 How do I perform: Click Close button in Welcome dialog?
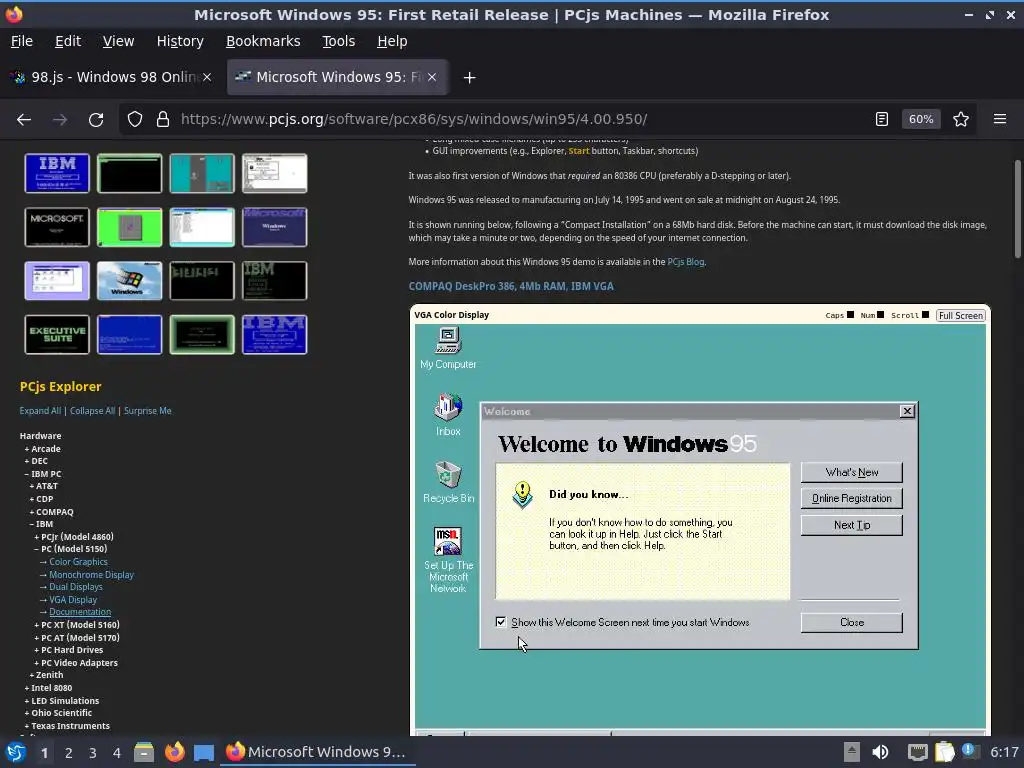(x=852, y=622)
